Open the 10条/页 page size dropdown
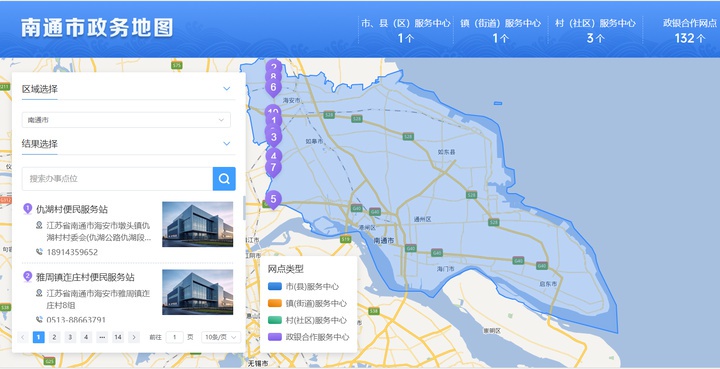This screenshot has height=369, width=720. pos(221,337)
